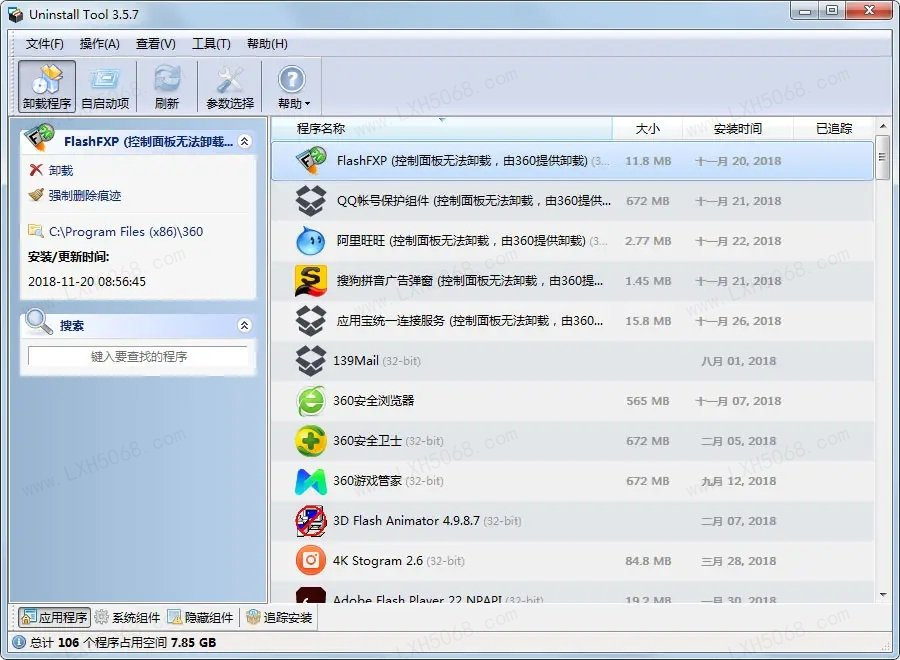This screenshot has height=660, width=900.
Task: Maximize the Uninstall Tool window
Action: pyautogui.click(x=832, y=10)
